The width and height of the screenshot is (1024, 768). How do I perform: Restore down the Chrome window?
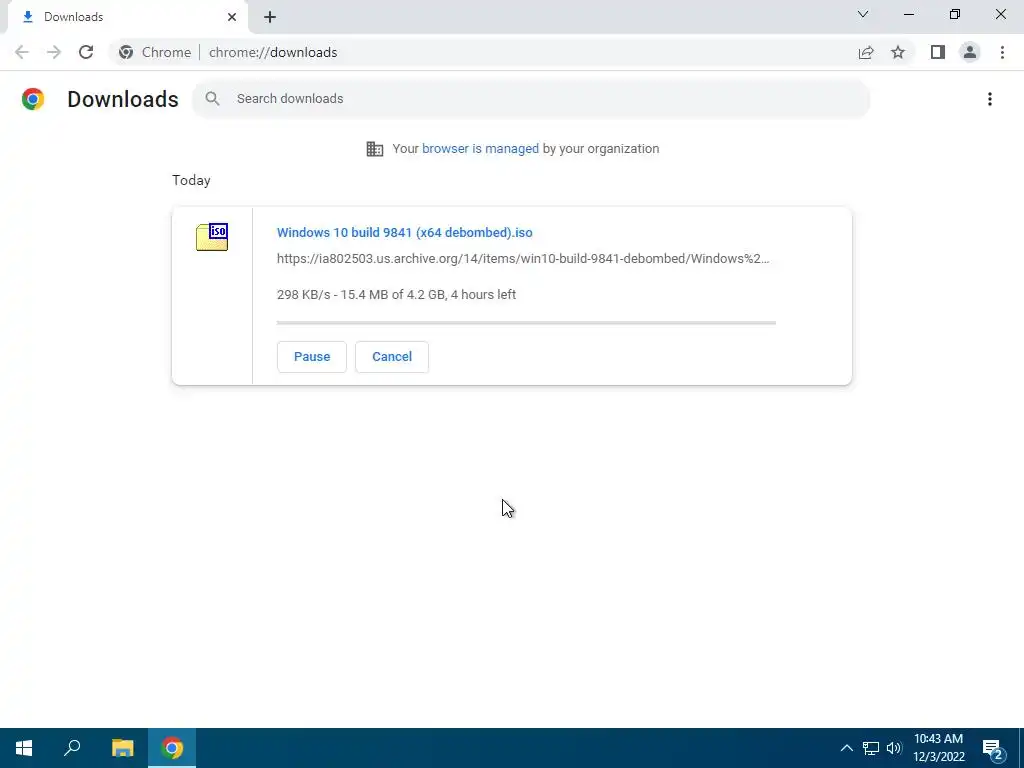tap(955, 14)
